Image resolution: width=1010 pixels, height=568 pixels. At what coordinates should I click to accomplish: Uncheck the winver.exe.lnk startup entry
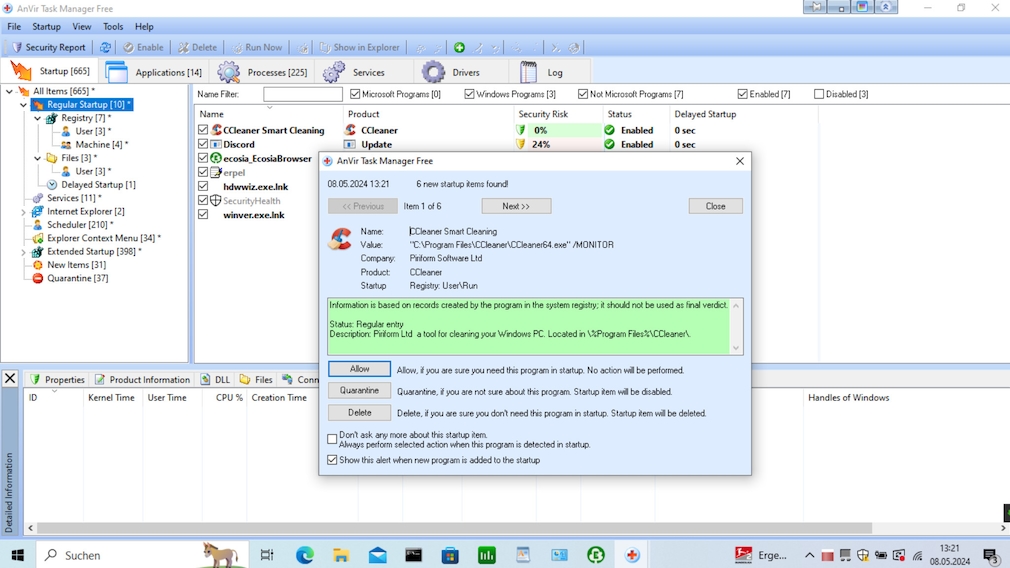click(203, 215)
